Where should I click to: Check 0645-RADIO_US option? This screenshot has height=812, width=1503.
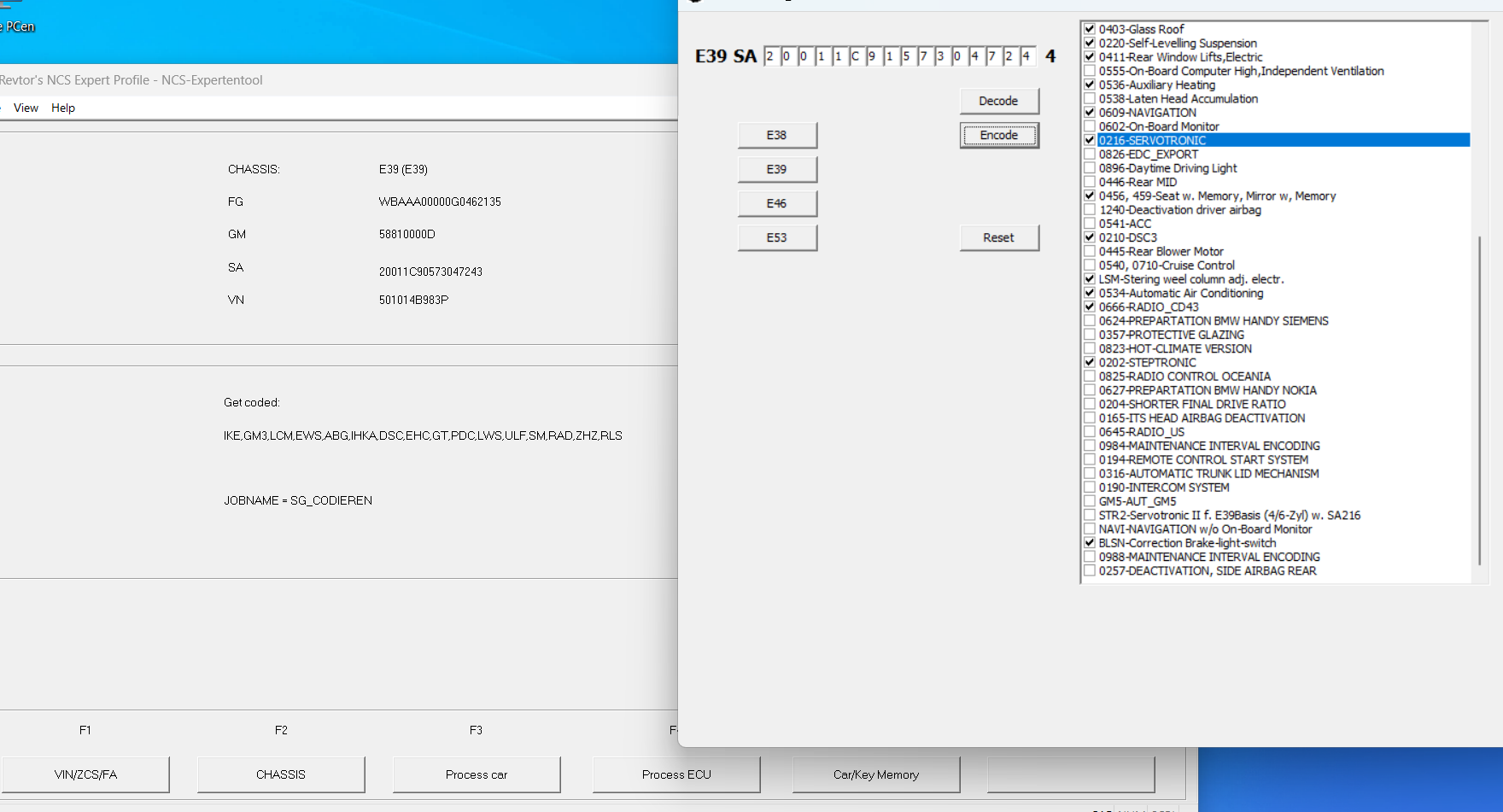tap(1090, 431)
